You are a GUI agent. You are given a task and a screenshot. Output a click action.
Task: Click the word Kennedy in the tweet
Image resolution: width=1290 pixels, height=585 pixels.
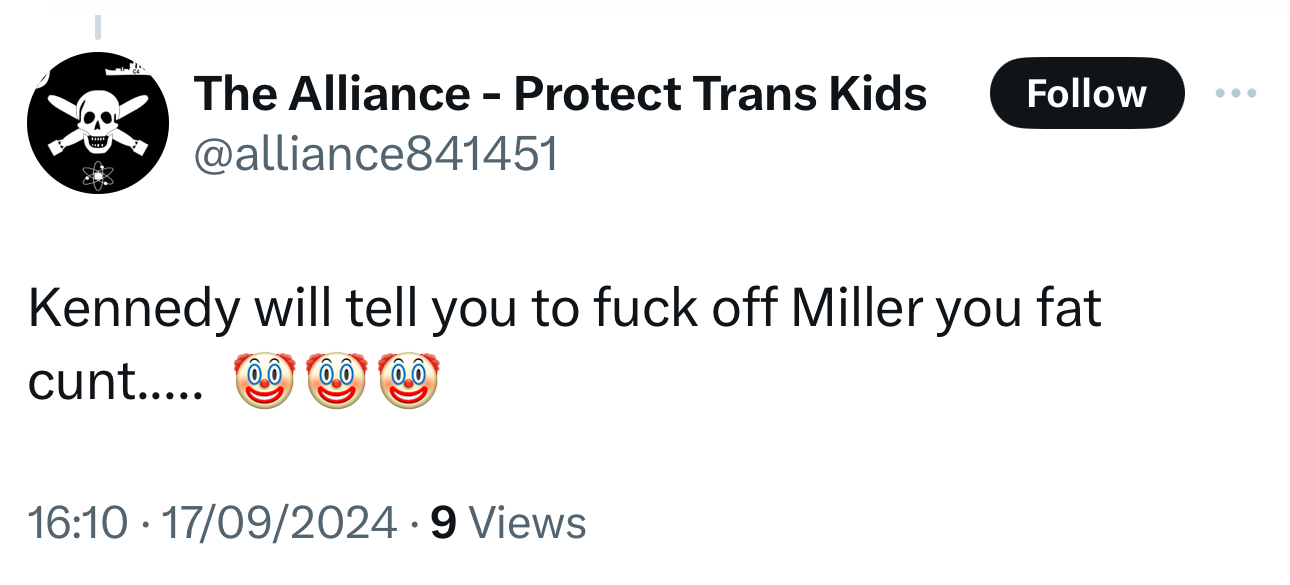tap(133, 310)
